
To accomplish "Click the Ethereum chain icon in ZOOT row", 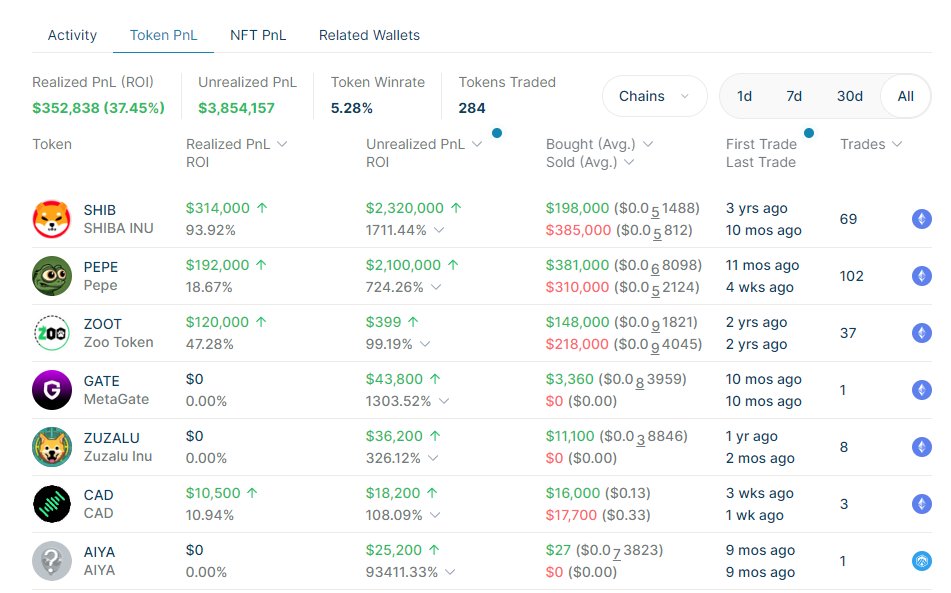I will click(922, 333).
